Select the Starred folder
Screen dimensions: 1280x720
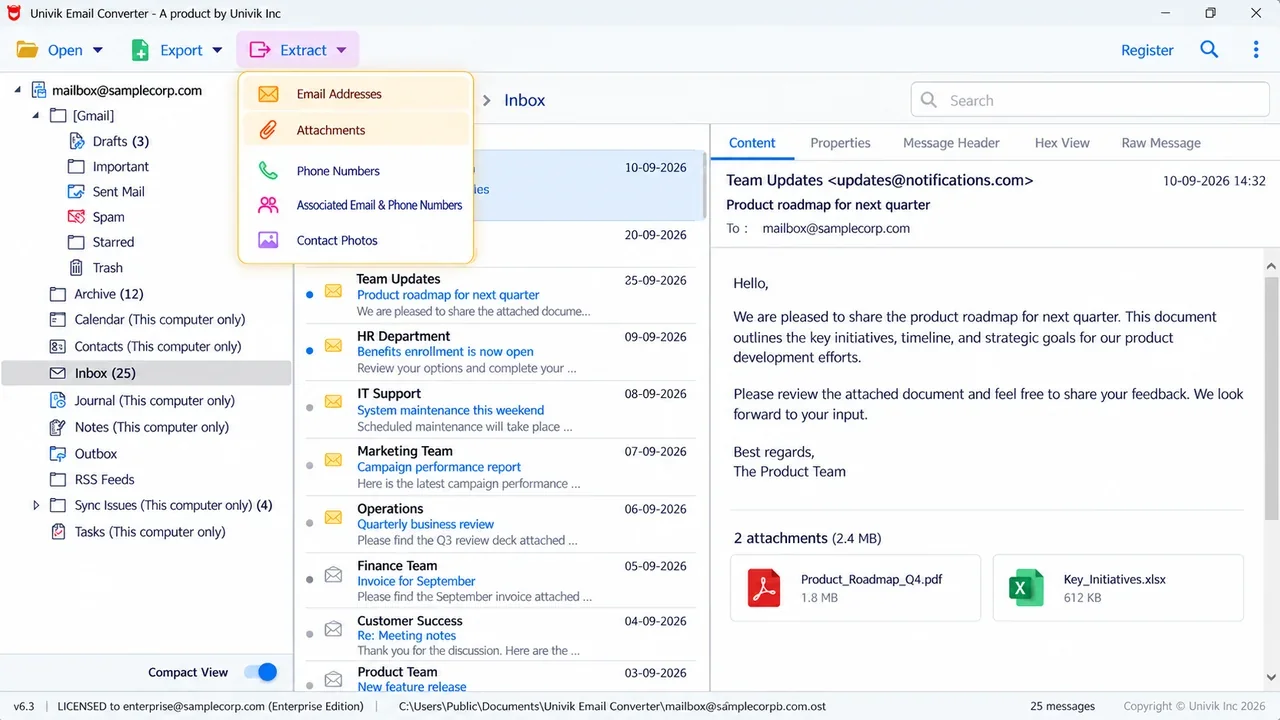(114, 242)
